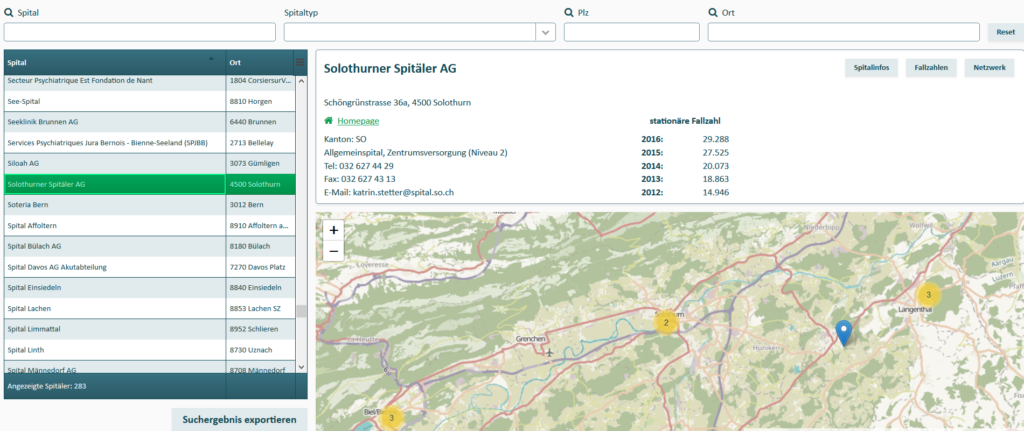
Task: Click the 8810 Horgen cell
Action: 261,101
